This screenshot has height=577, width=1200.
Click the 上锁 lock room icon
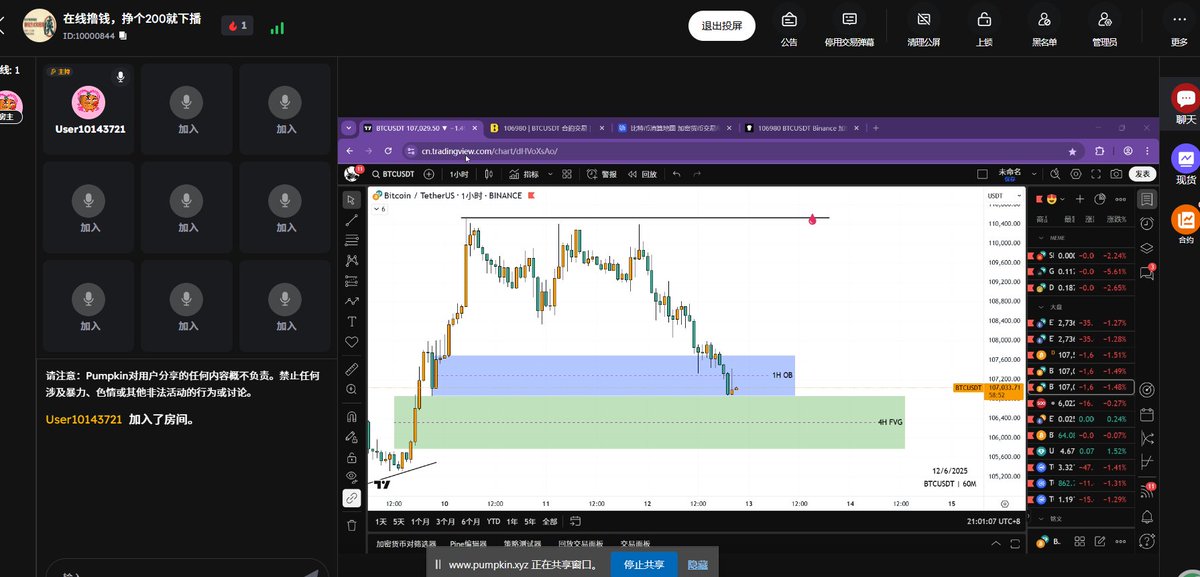(x=984, y=19)
